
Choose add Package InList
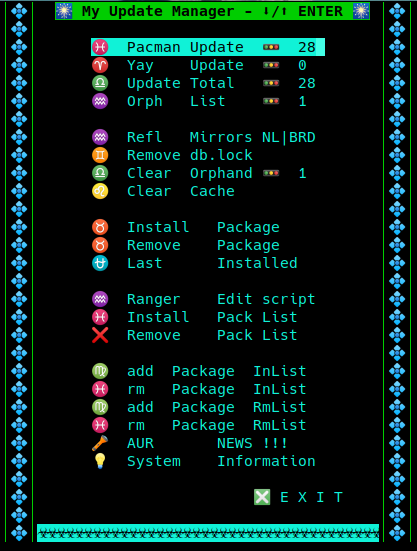[199, 371]
